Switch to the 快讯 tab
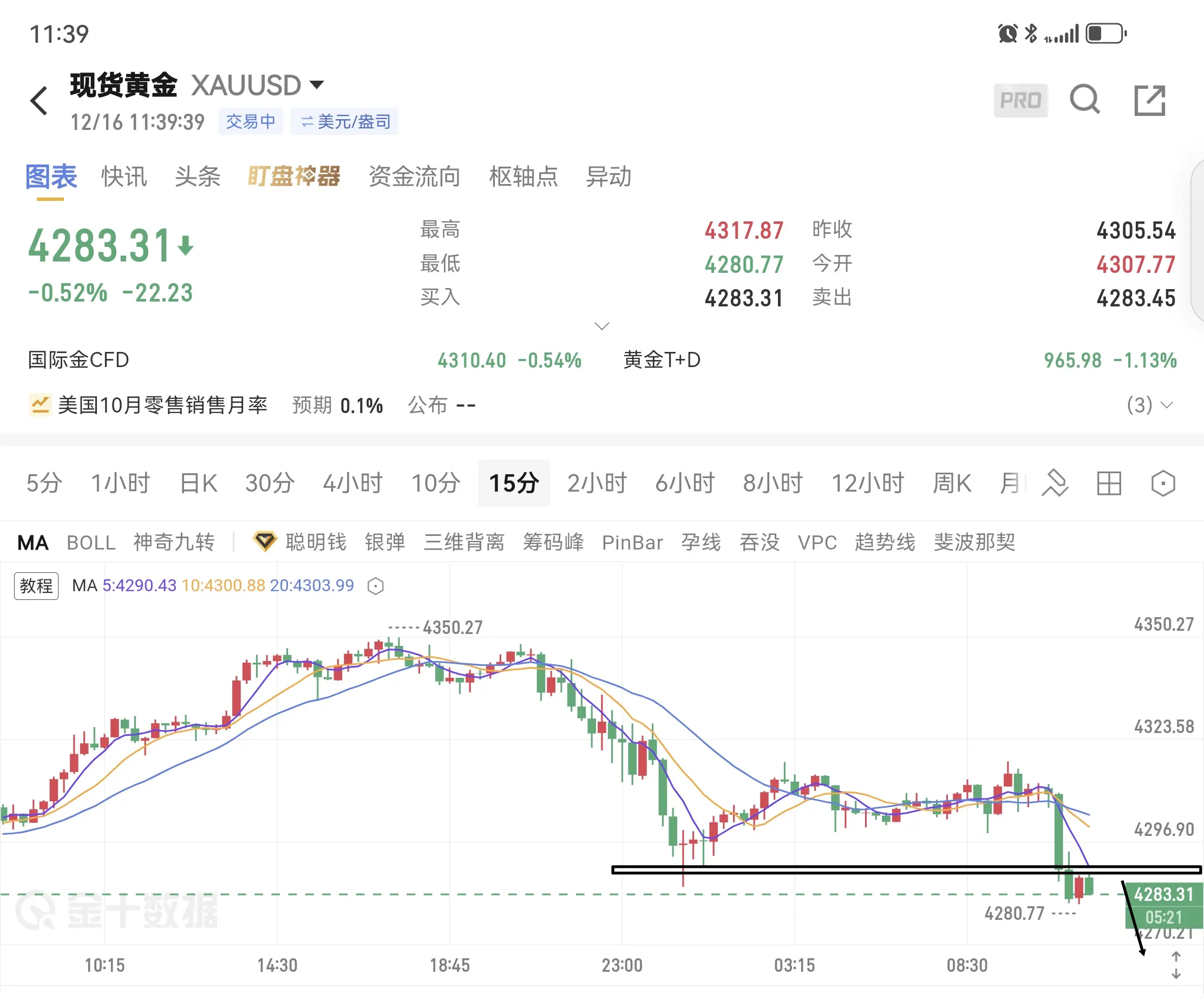The height and width of the screenshot is (994, 1204). pos(123,176)
